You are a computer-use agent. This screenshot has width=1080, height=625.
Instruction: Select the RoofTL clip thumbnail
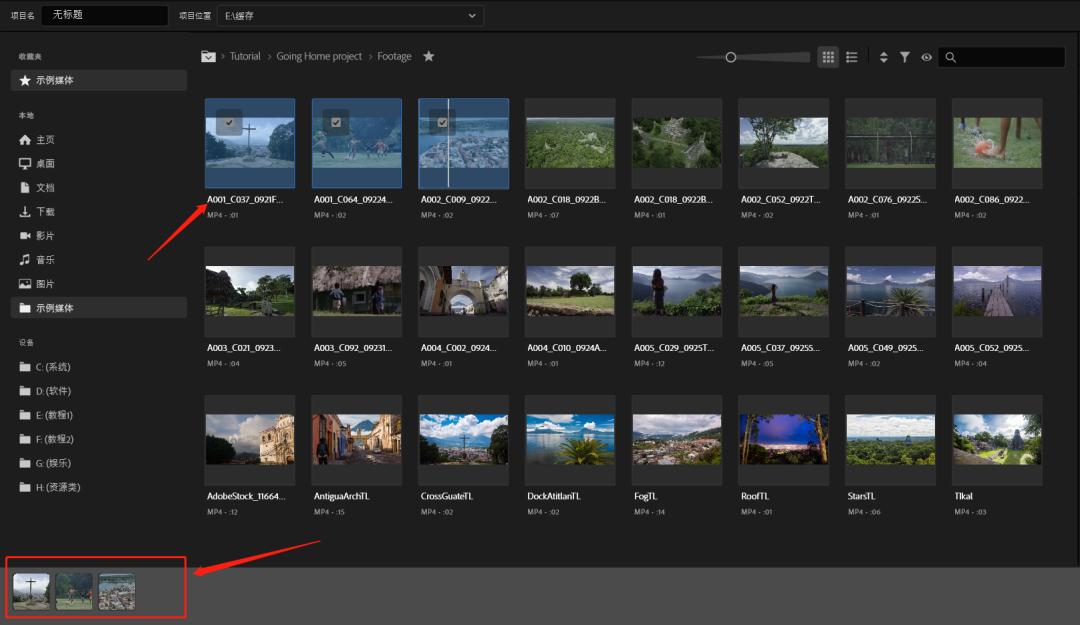tap(783, 440)
